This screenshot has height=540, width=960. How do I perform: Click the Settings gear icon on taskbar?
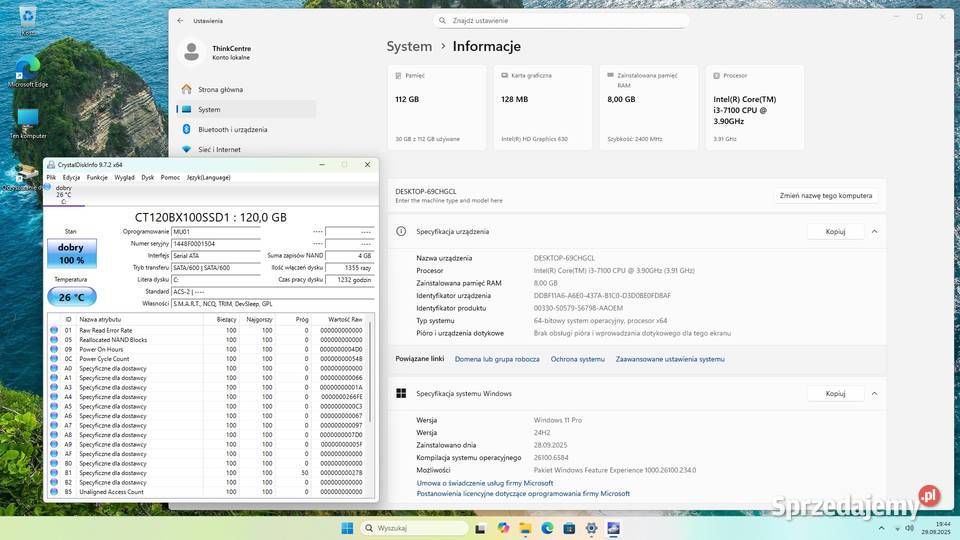tap(591, 528)
